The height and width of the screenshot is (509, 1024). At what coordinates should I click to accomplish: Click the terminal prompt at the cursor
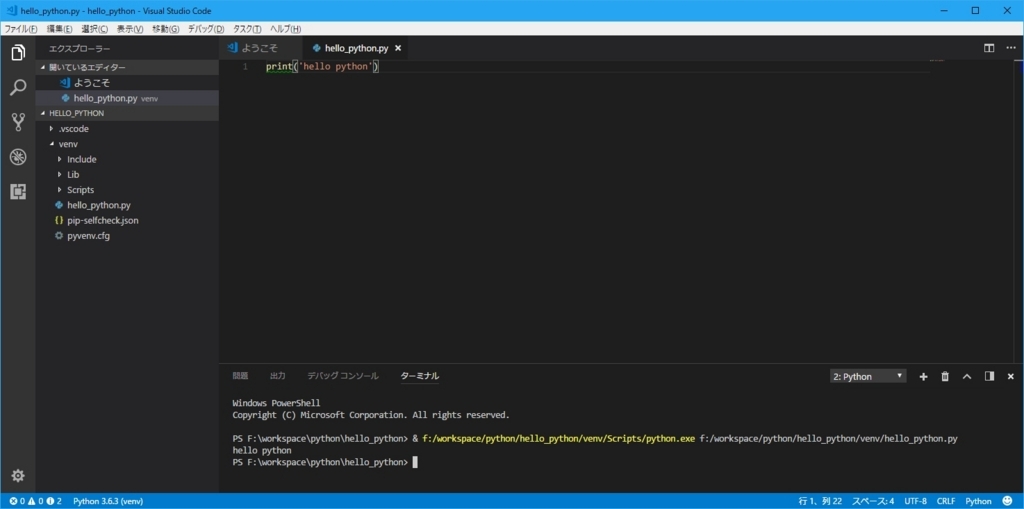point(415,462)
